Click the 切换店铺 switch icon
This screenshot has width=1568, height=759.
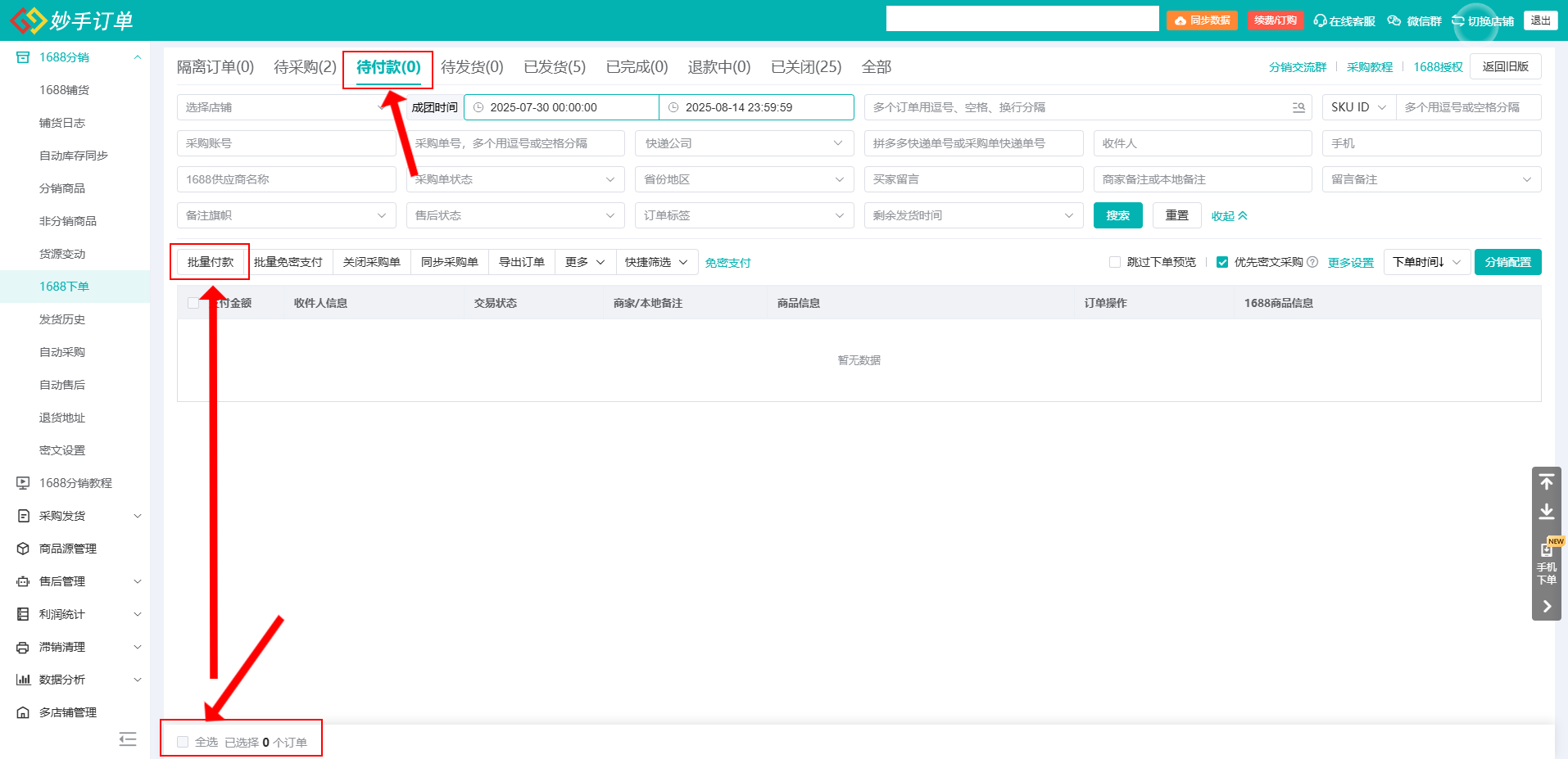coord(1458,20)
